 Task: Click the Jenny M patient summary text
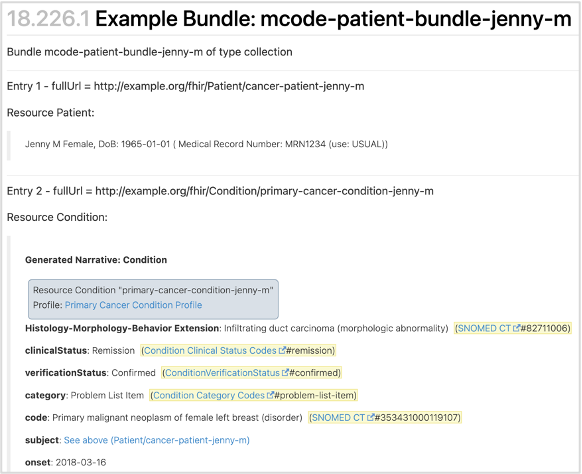pyautogui.click(x=206, y=144)
